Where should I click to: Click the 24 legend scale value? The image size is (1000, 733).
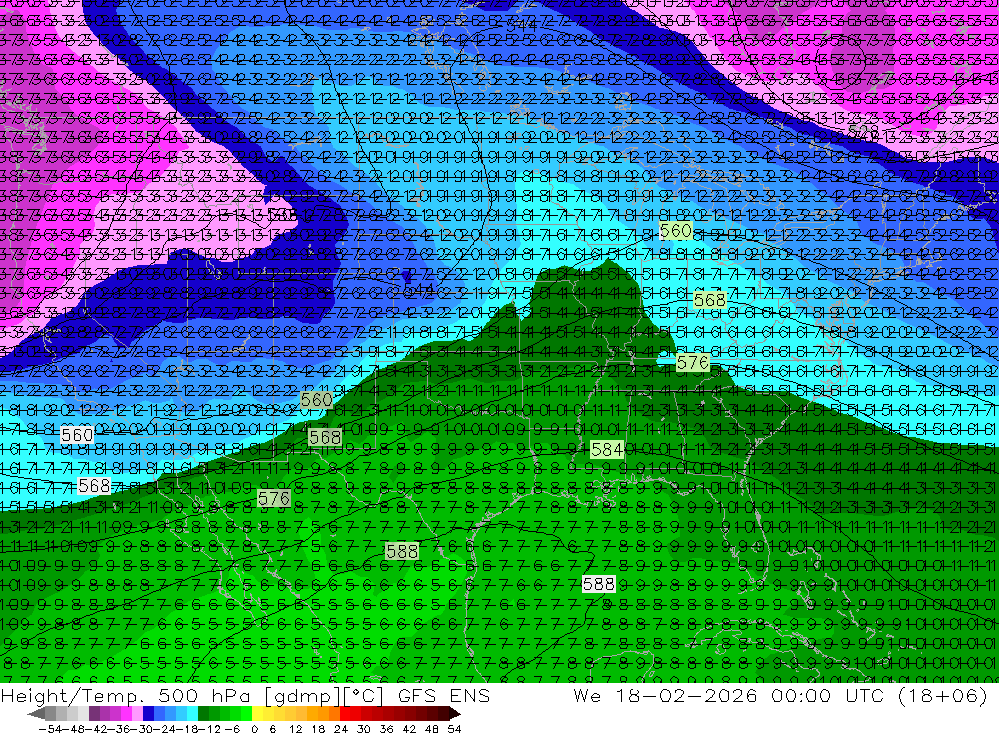coord(340,729)
